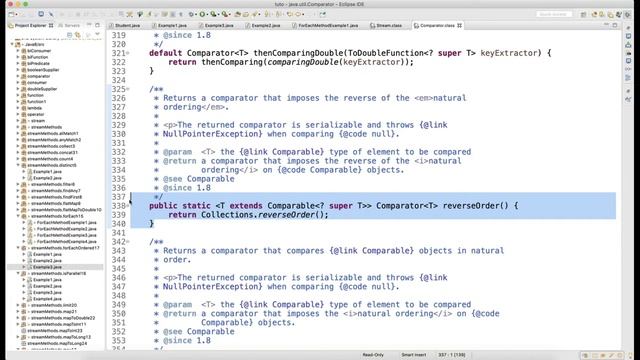The width and height of the screenshot is (640, 360).
Task: Fold the Javadoc comment at line 342
Action: [x=128, y=242]
